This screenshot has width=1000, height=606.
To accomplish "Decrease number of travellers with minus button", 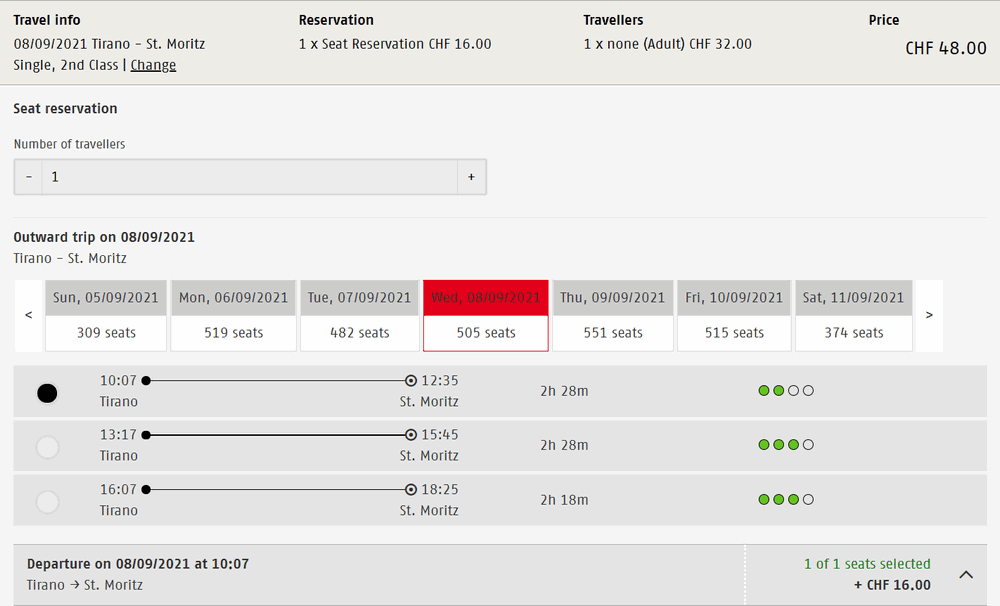I will click(x=28, y=177).
